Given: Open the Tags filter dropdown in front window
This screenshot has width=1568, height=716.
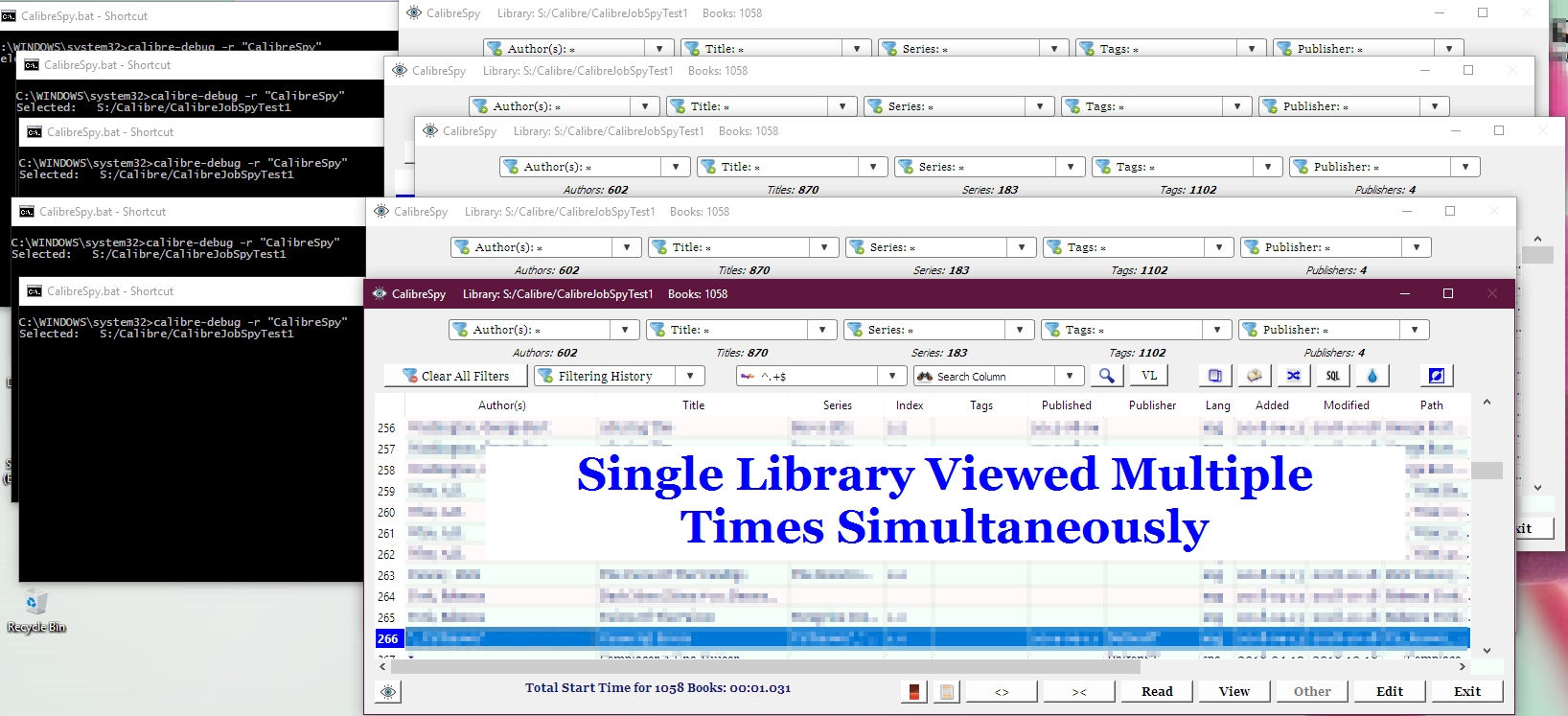Looking at the screenshot, I should pyautogui.click(x=1217, y=330).
